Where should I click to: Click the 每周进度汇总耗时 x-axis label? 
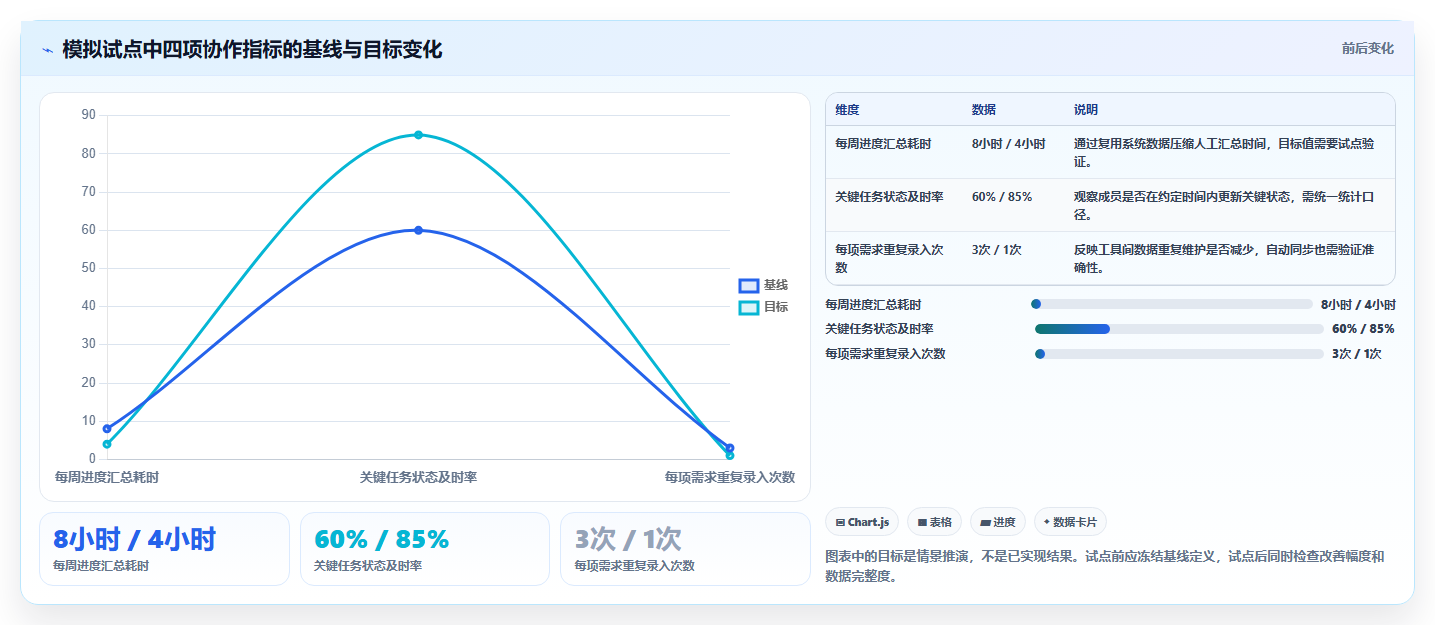point(107,477)
